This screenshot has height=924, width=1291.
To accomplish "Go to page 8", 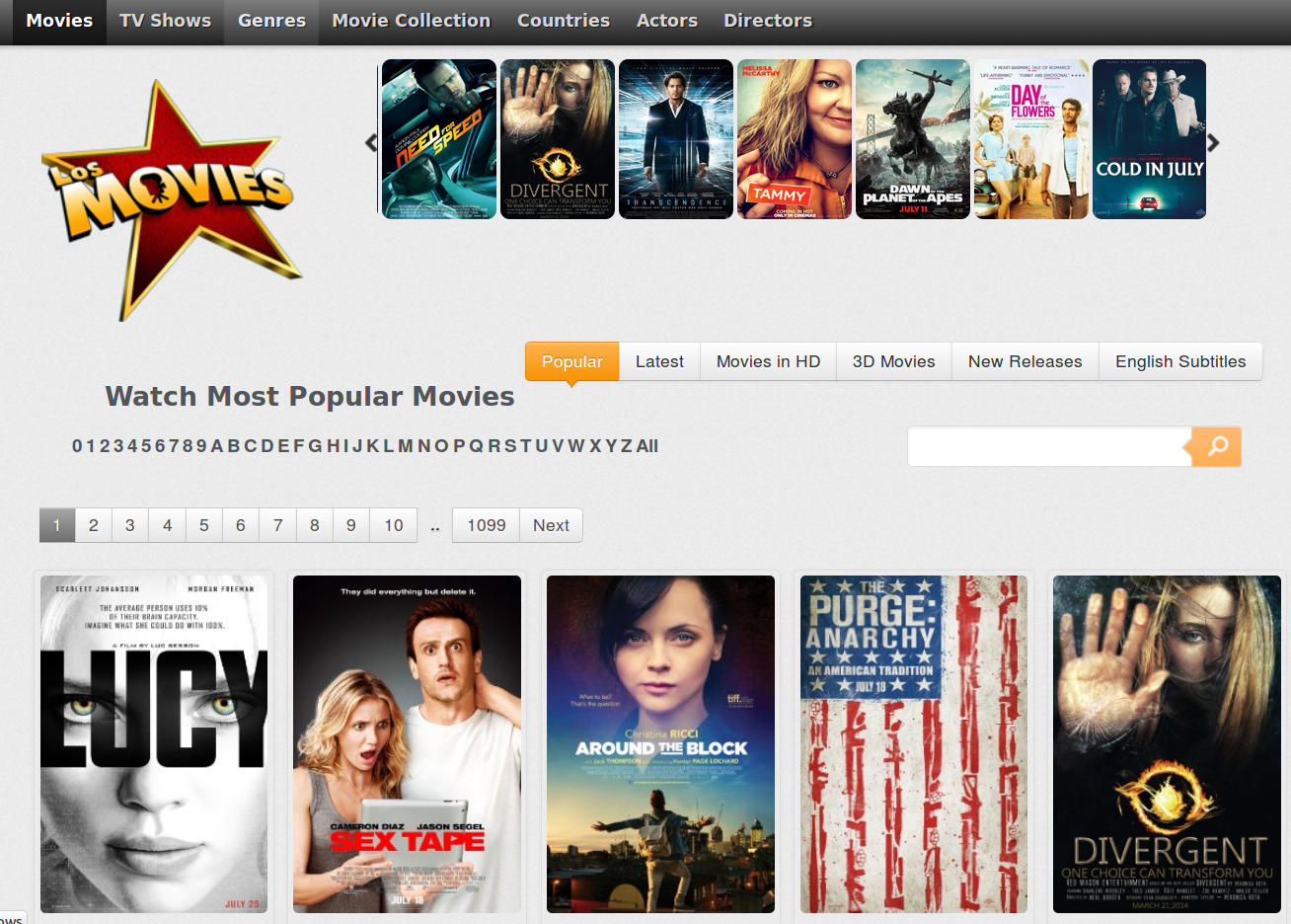I will 315,525.
